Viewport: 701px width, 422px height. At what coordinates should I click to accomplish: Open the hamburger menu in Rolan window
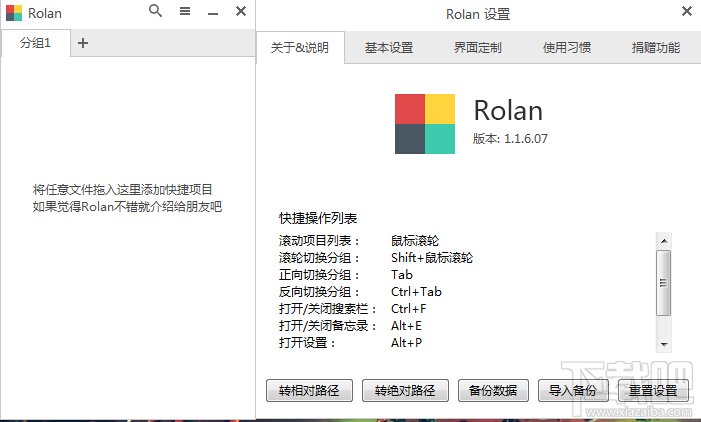pos(185,11)
